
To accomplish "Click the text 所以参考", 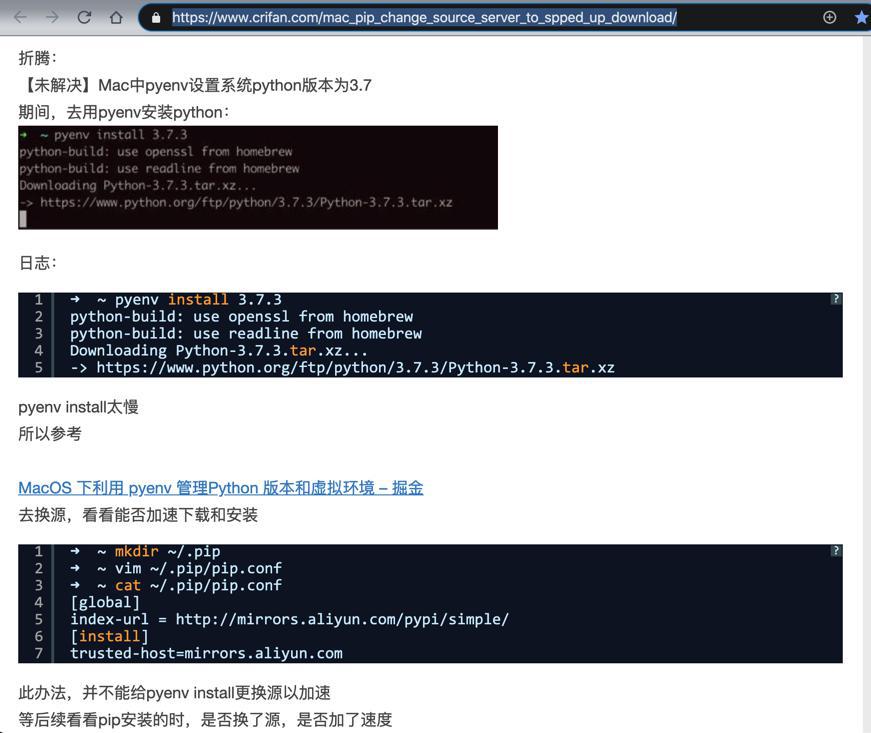I will coord(50,434).
